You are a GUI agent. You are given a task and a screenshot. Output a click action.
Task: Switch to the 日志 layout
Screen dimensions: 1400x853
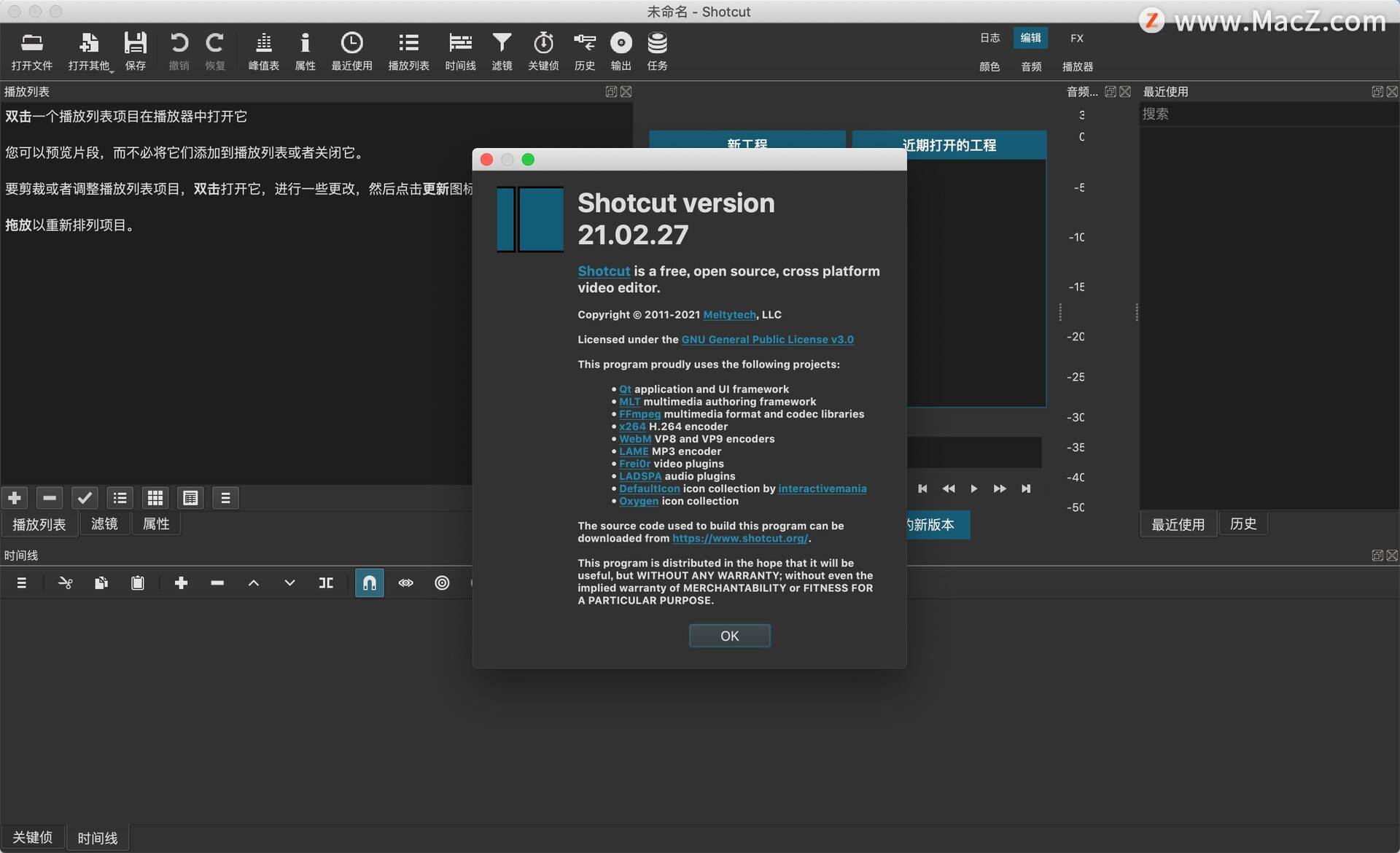989,38
